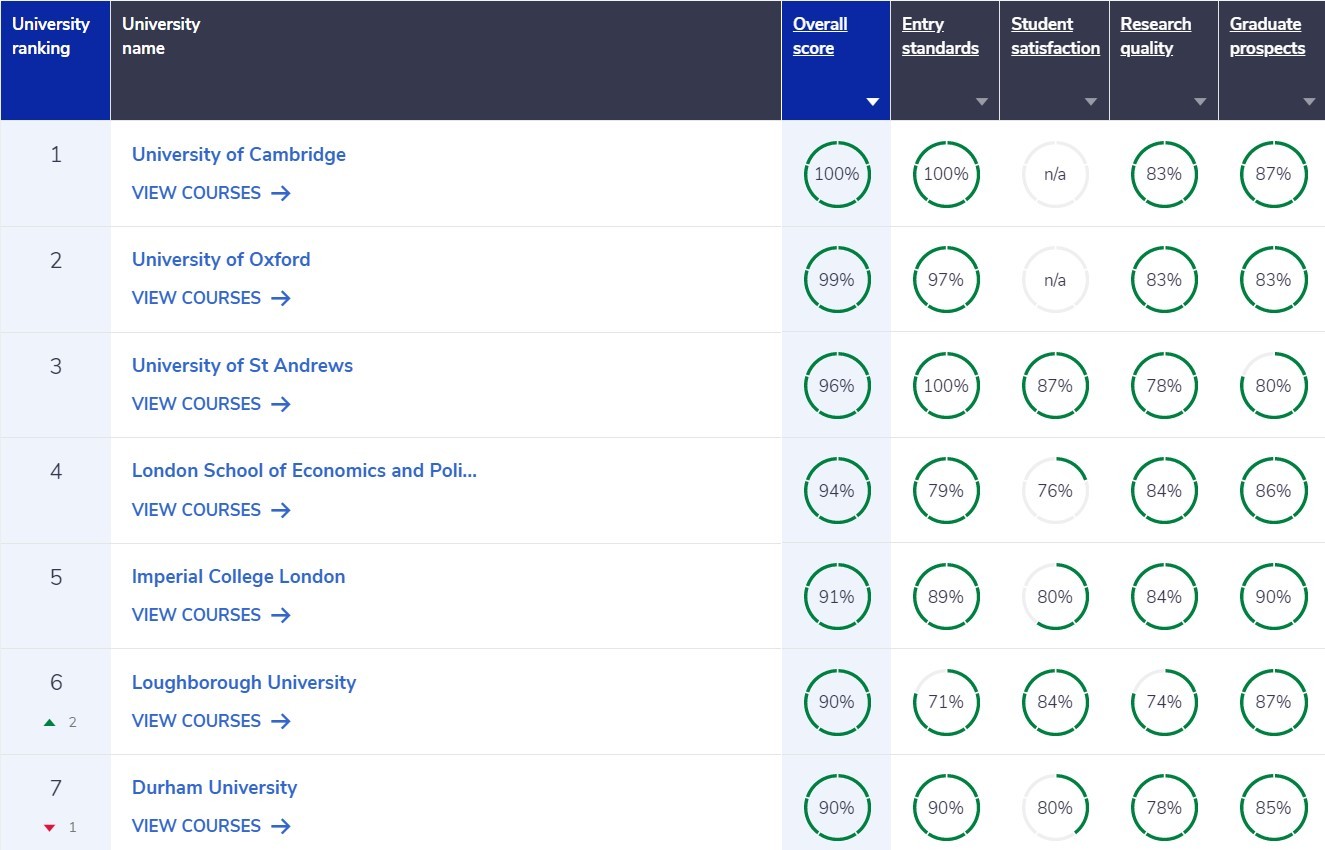This screenshot has width=1325, height=850.
Task: Click LSE 94% overall score circle
Action: [x=837, y=491]
